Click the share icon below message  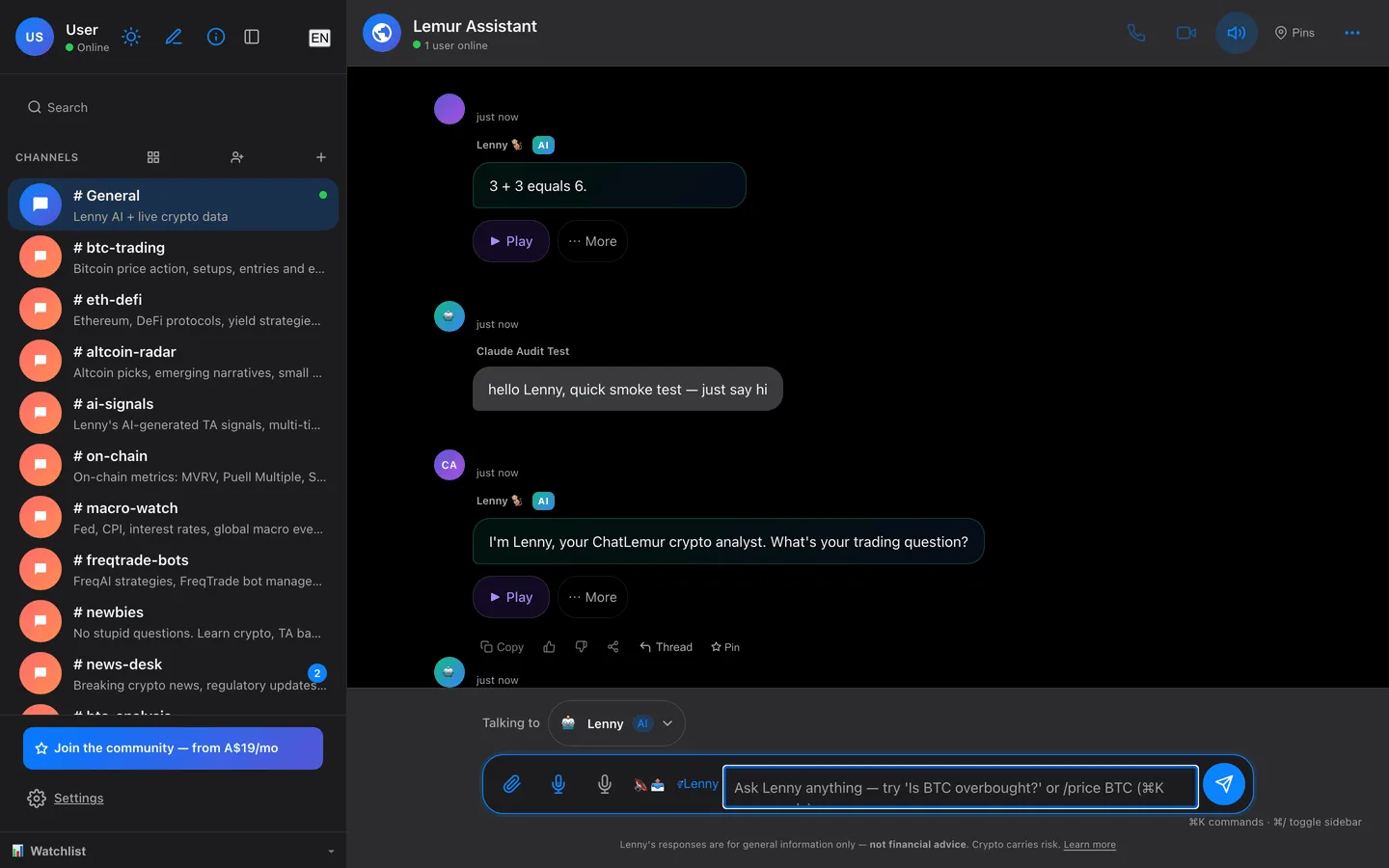[613, 647]
